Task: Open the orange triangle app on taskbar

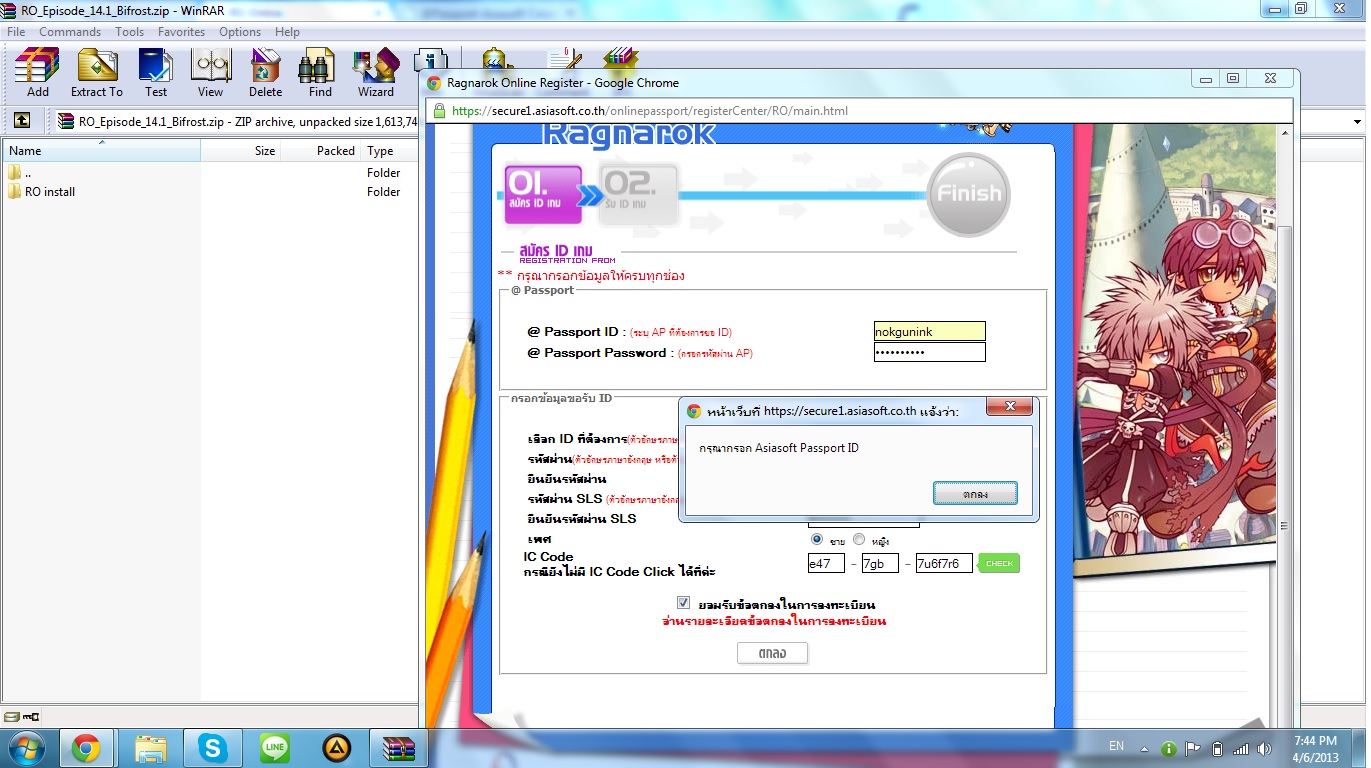Action: (x=337, y=748)
